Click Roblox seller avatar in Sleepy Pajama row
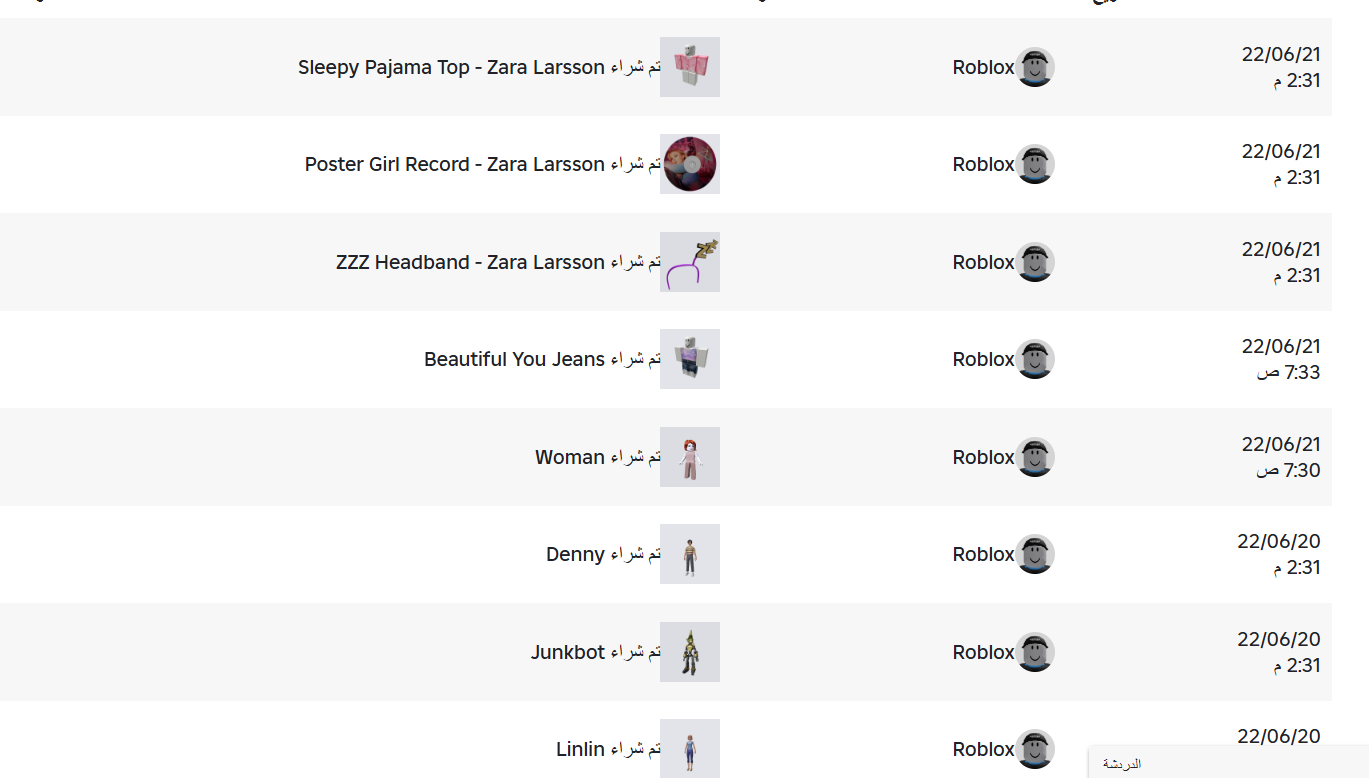The height and width of the screenshot is (778, 1369). (x=1035, y=67)
